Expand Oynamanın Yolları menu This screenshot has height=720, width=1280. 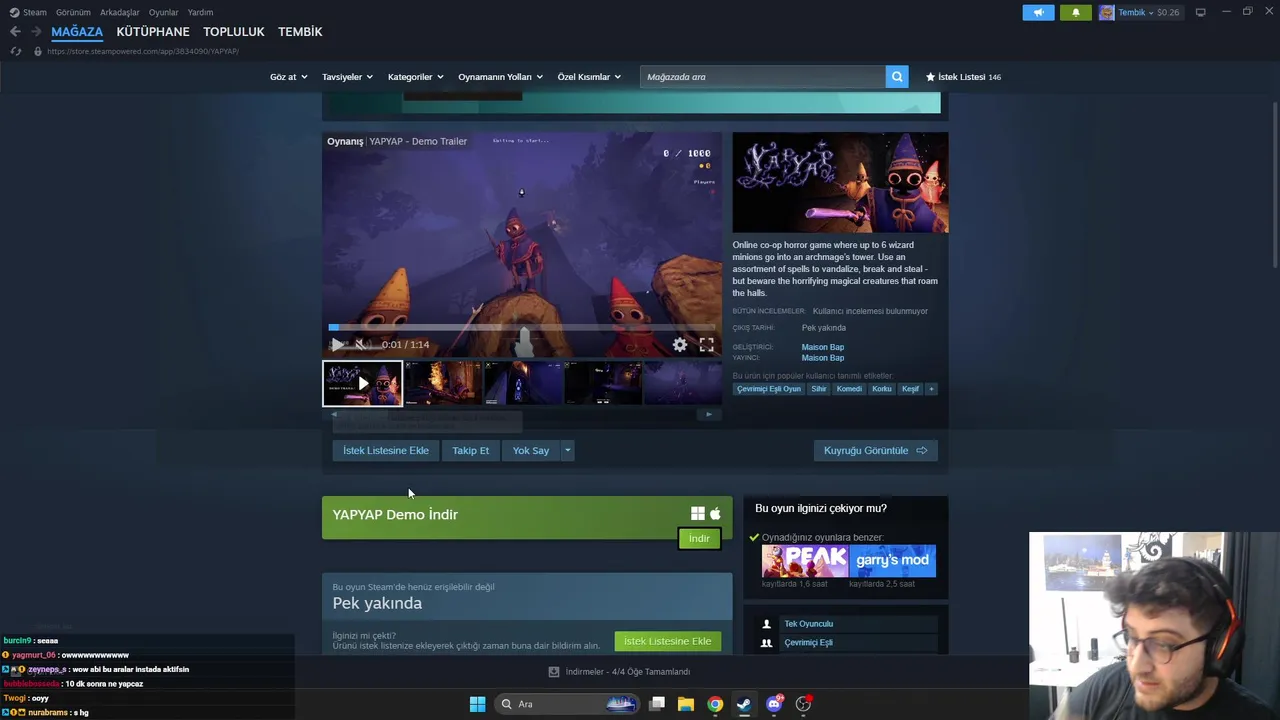coord(500,77)
